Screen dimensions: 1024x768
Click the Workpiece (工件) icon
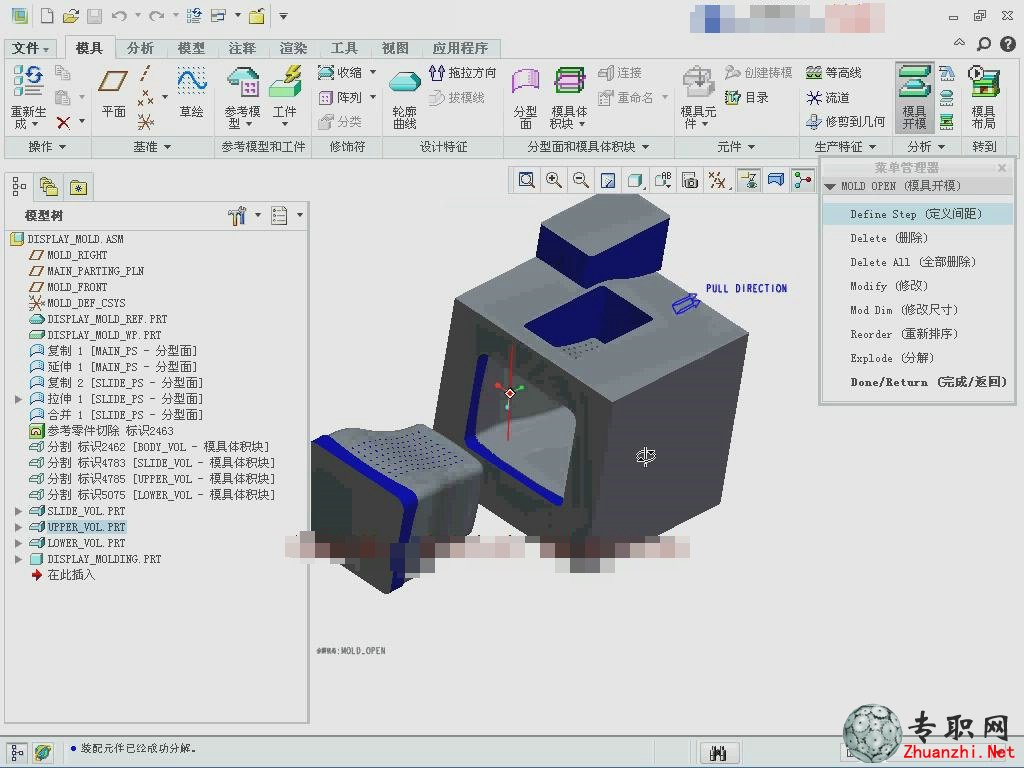coord(285,82)
